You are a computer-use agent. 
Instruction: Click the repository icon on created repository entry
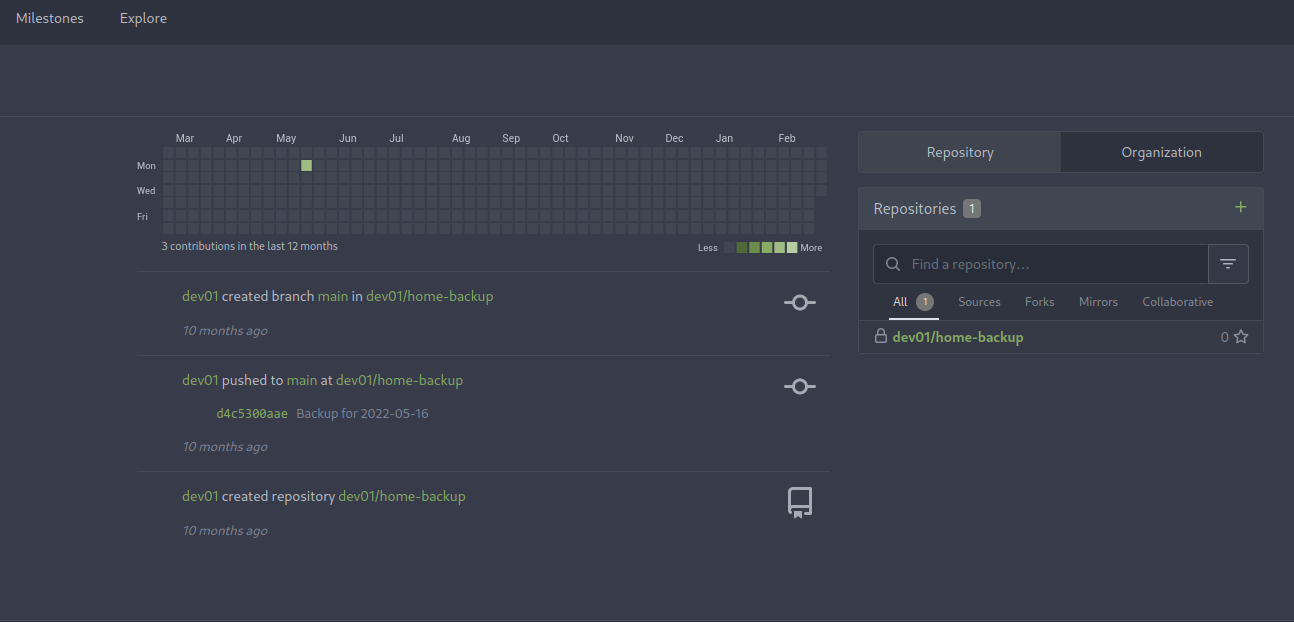pyautogui.click(x=800, y=502)
